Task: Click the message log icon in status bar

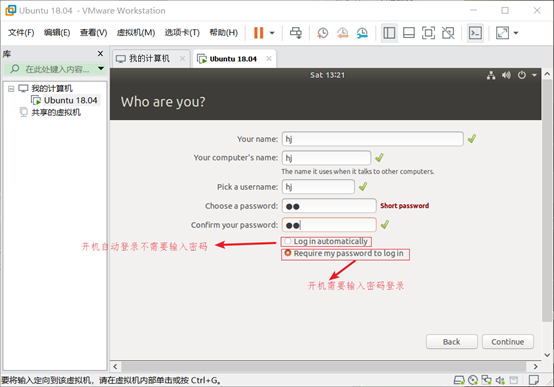Action: tap(534, 380)
